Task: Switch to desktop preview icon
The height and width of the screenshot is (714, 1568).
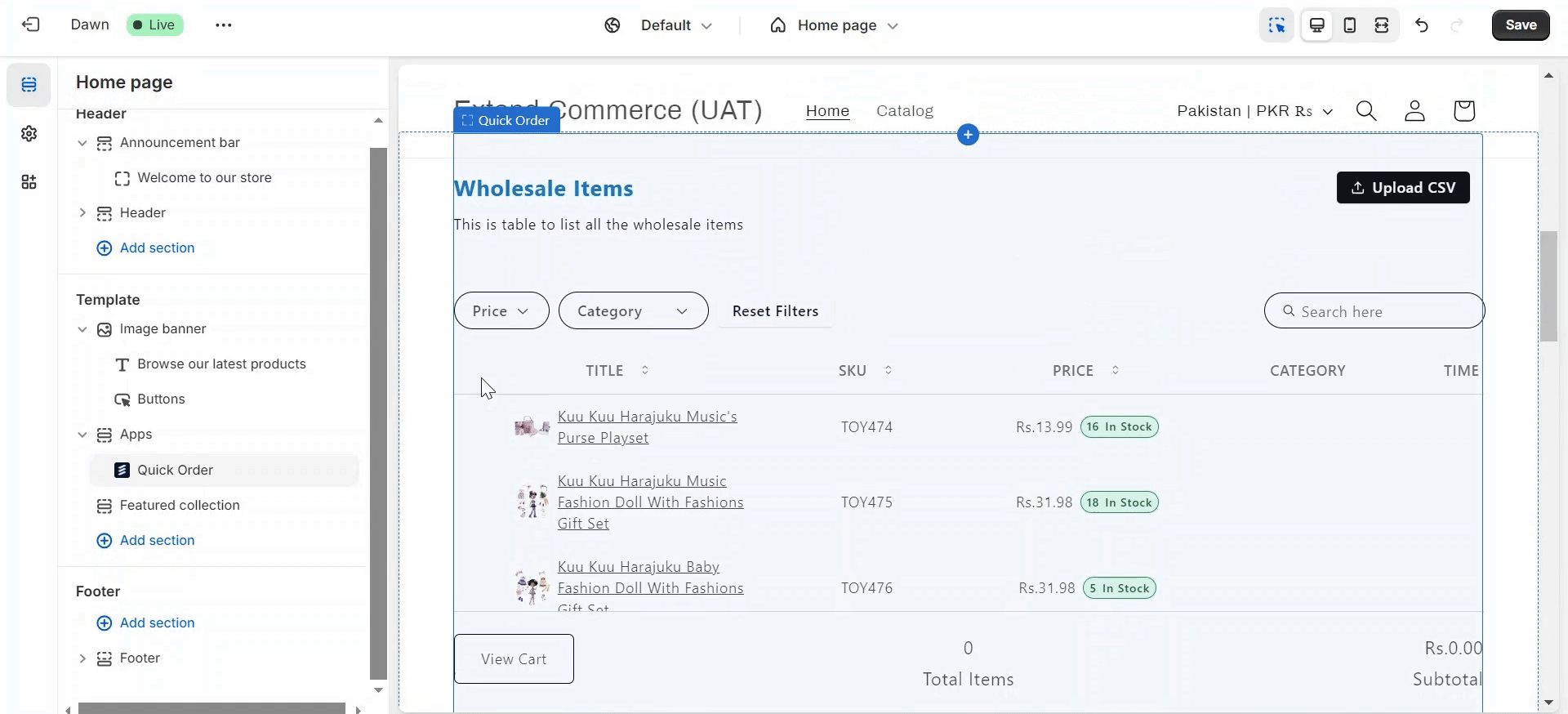Action: tap(1317, 25)
